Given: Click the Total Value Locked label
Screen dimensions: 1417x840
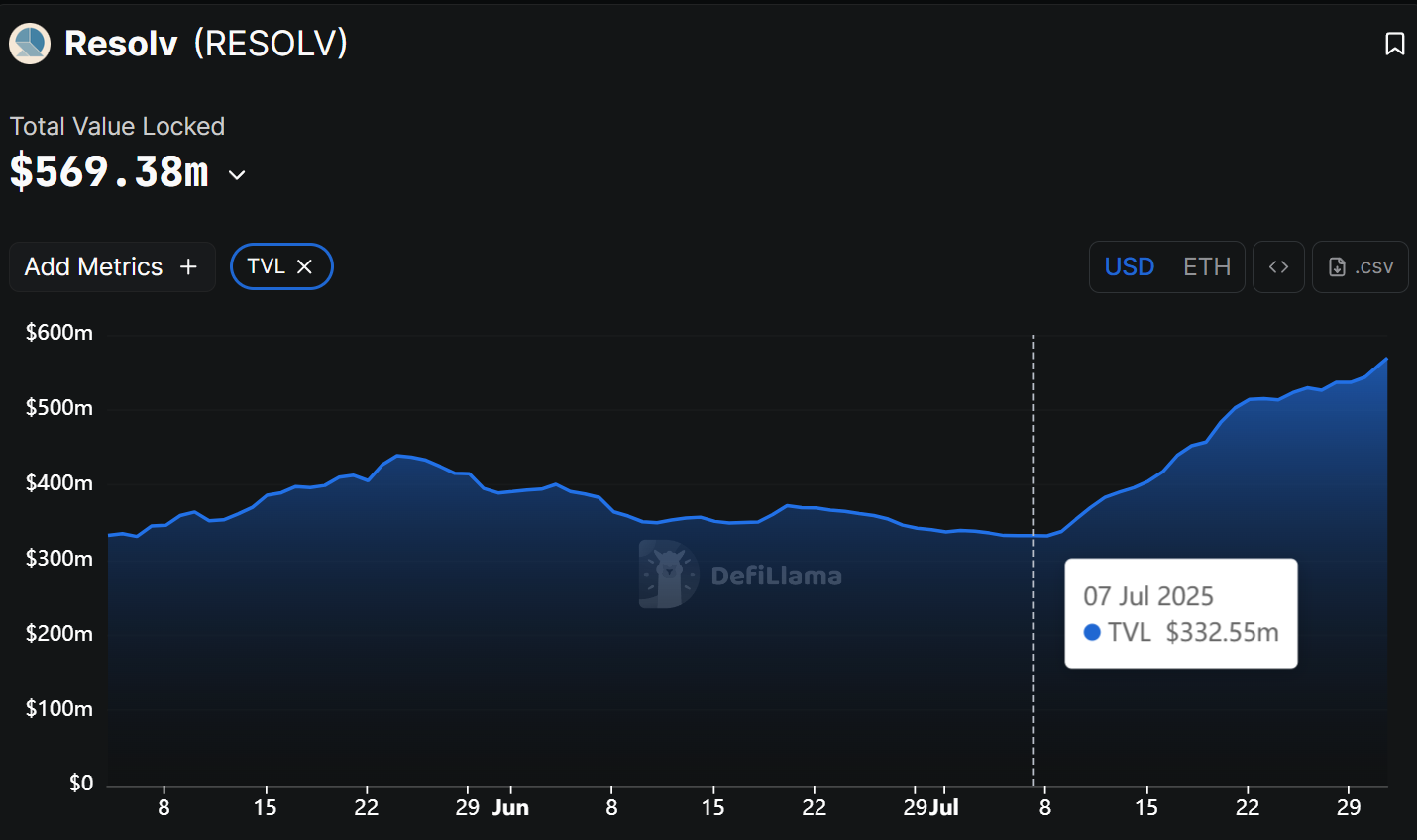Looking at the screenshot, I should pyautogui.click(x=117, y=126).
